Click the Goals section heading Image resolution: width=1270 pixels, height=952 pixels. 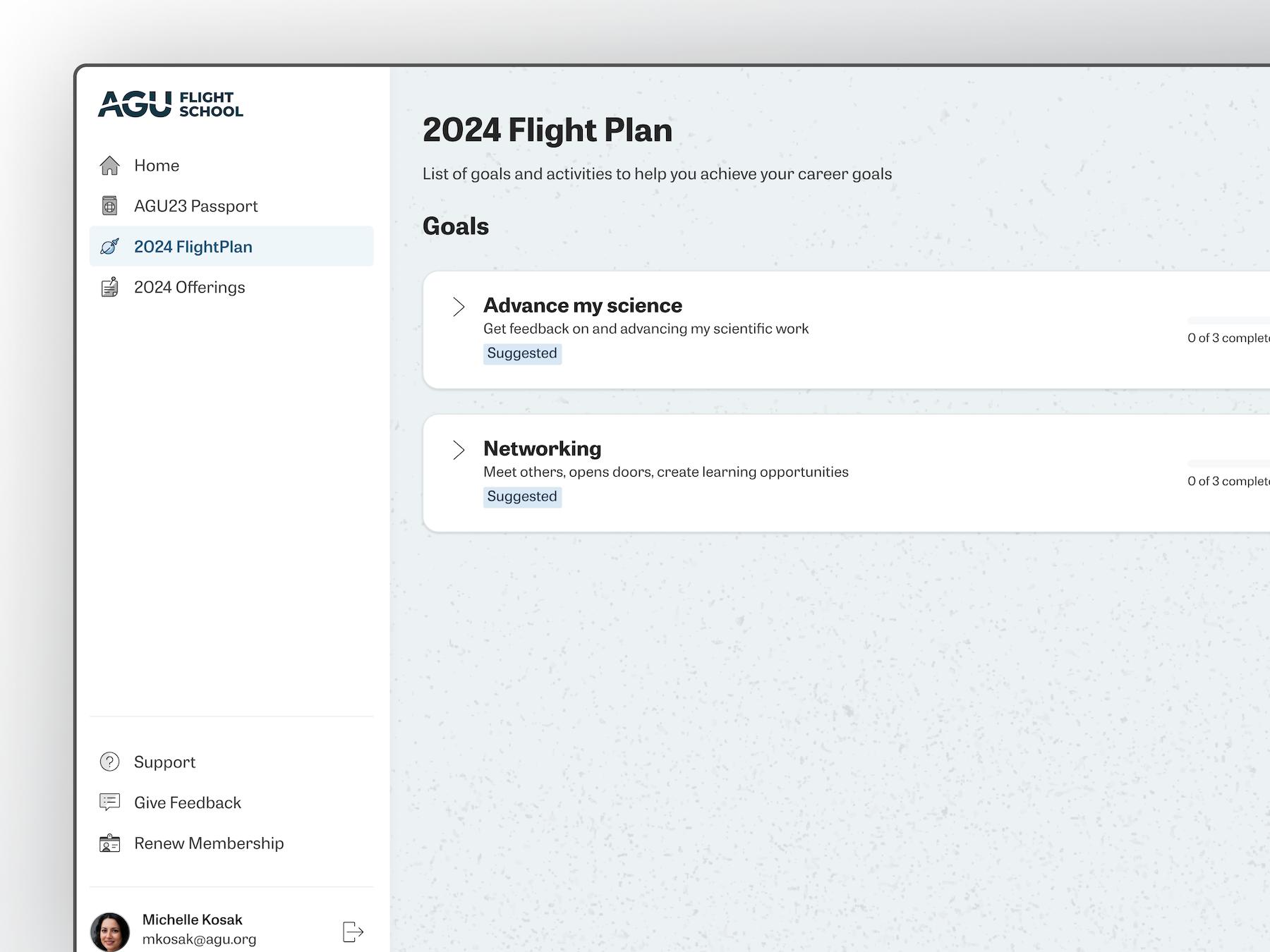coord(456,226)
